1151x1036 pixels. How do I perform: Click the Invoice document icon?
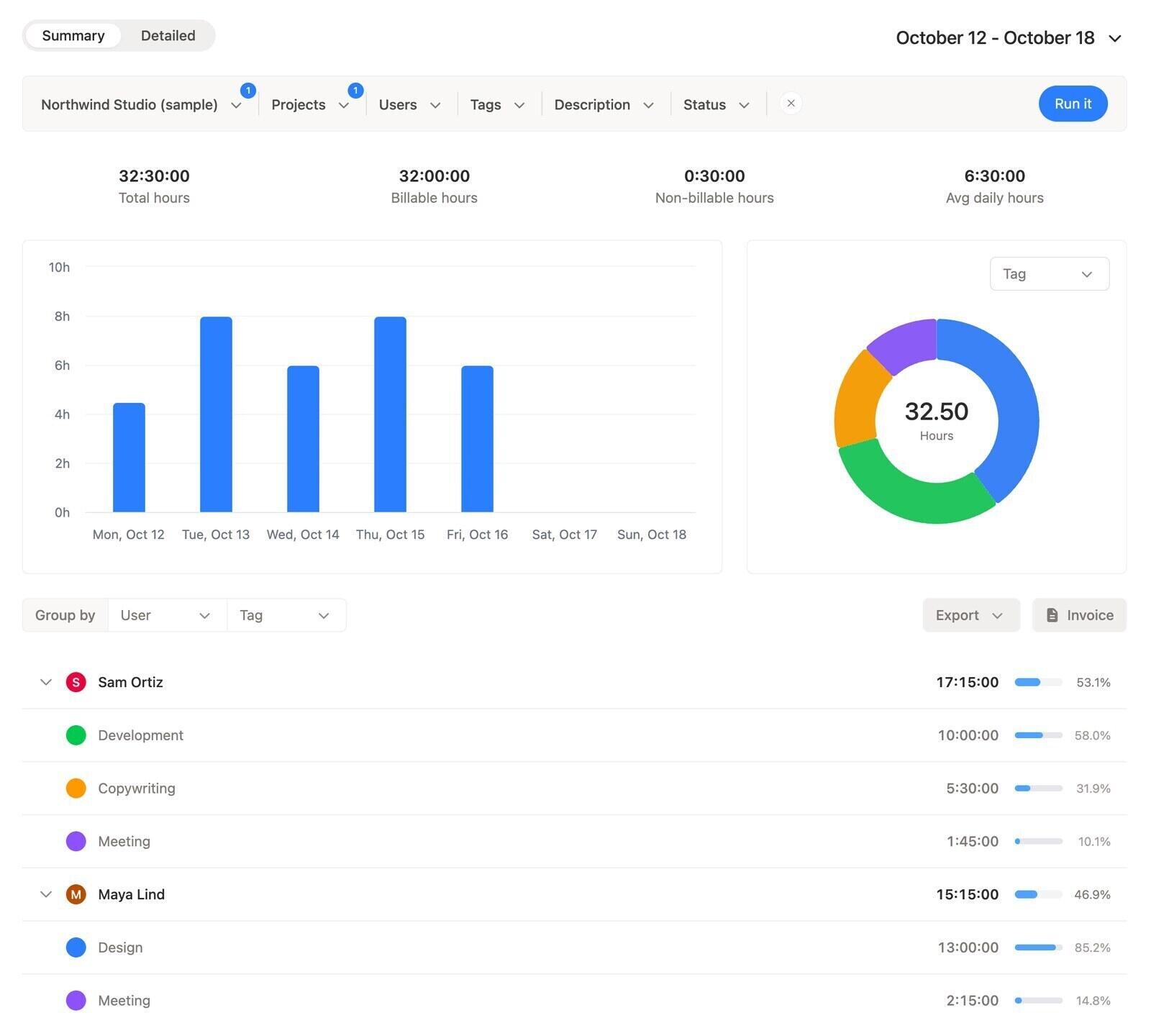pyautogui.click(x=1052, y=615)
